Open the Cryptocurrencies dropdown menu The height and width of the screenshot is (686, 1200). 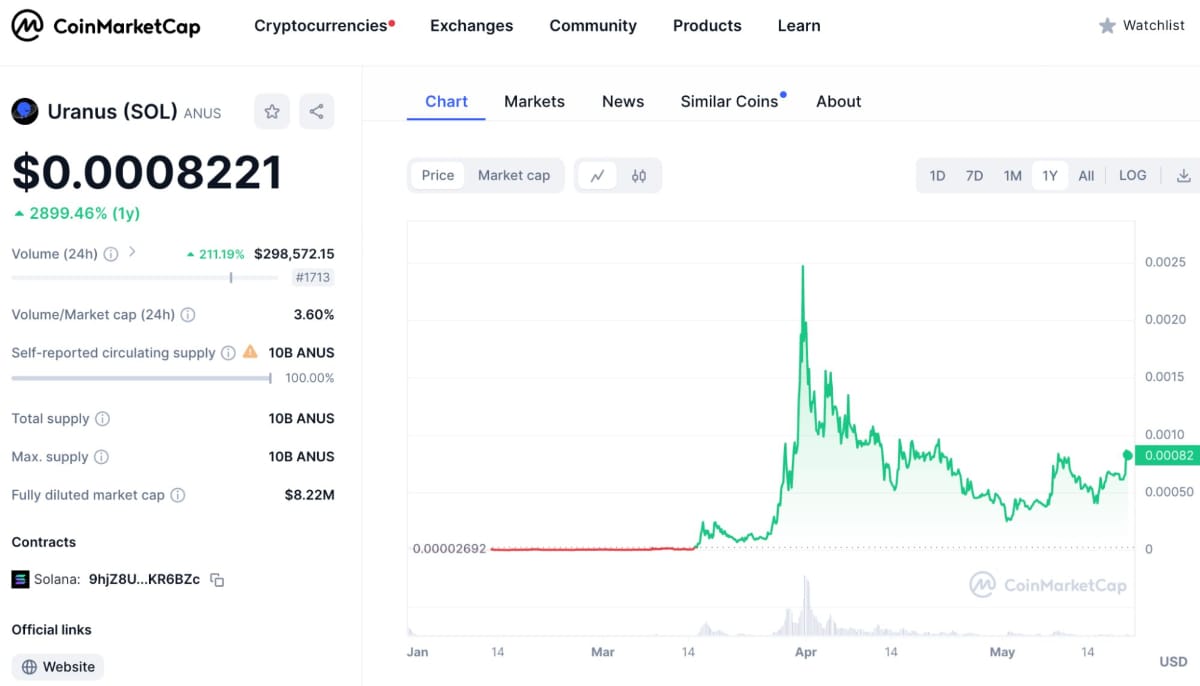pos(322,26)
